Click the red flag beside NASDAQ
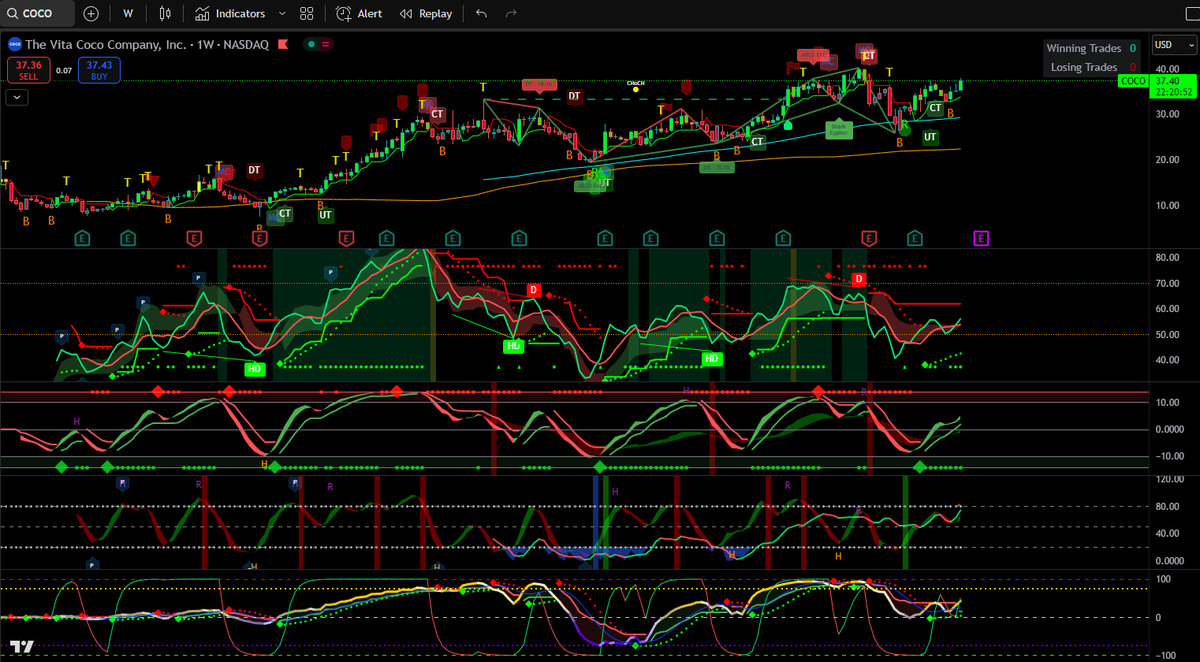The image size is (1200, 662). (283, 44)
